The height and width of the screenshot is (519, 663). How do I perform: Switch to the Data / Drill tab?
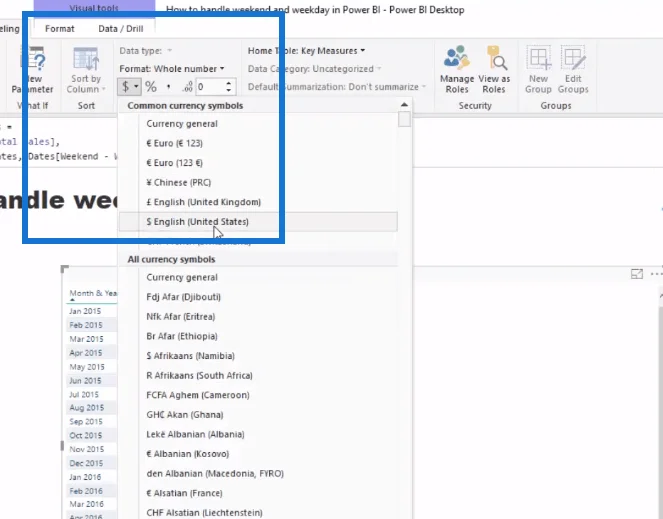tap(121, 28)
